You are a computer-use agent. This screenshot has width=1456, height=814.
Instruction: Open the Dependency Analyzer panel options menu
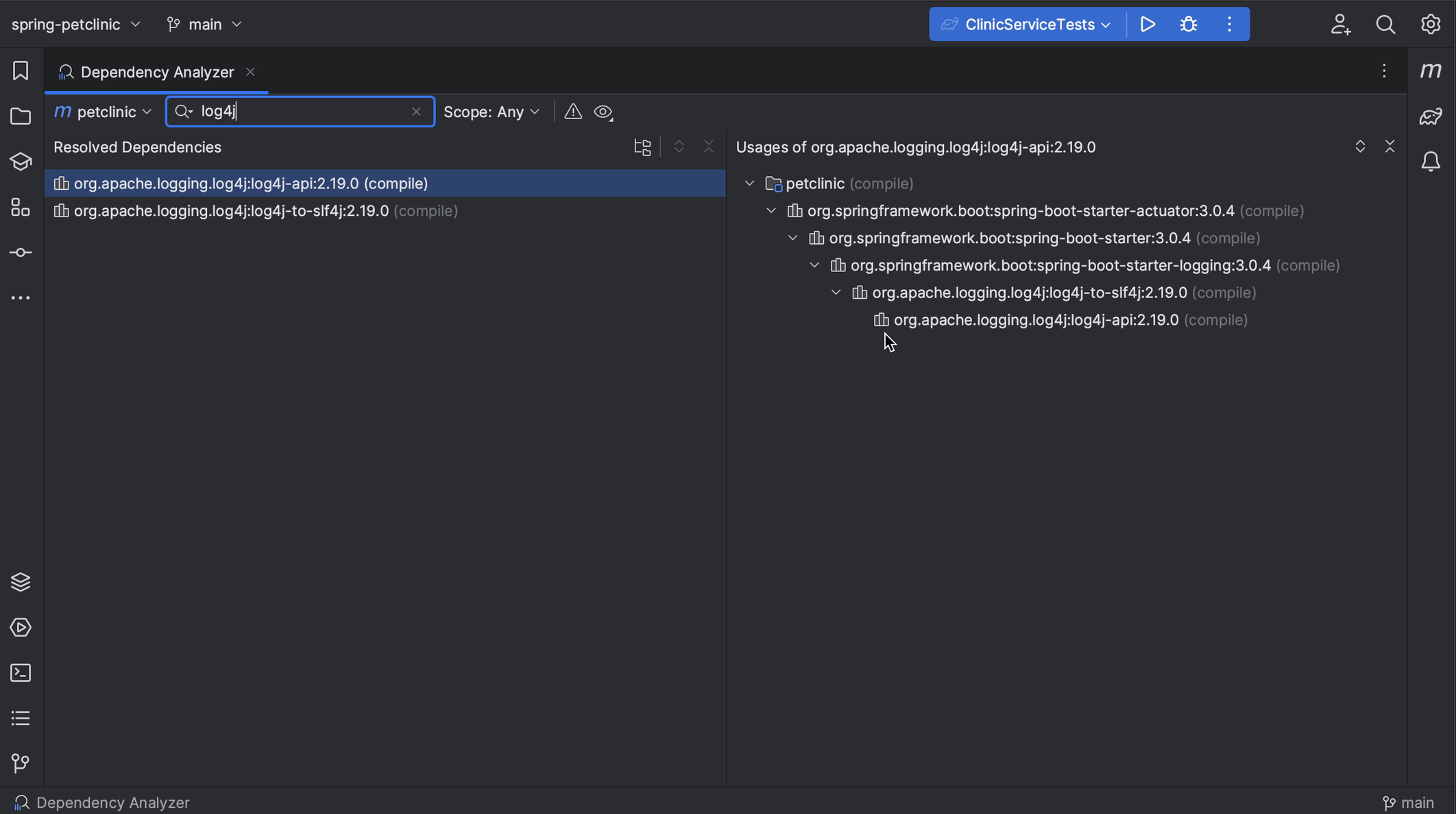(x=1384, y=71)
